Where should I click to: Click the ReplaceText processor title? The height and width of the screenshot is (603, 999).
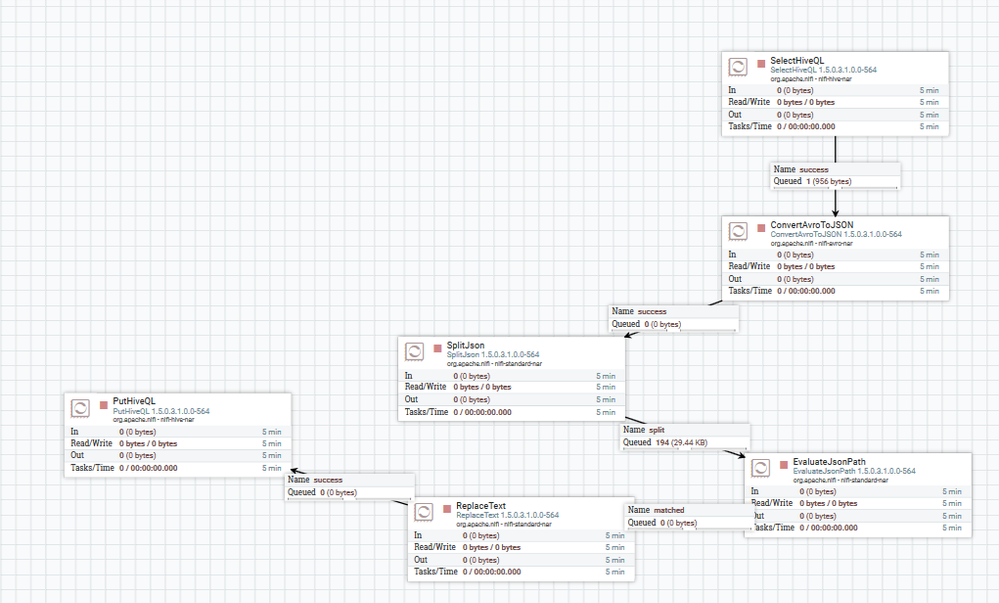click(481, 505)
